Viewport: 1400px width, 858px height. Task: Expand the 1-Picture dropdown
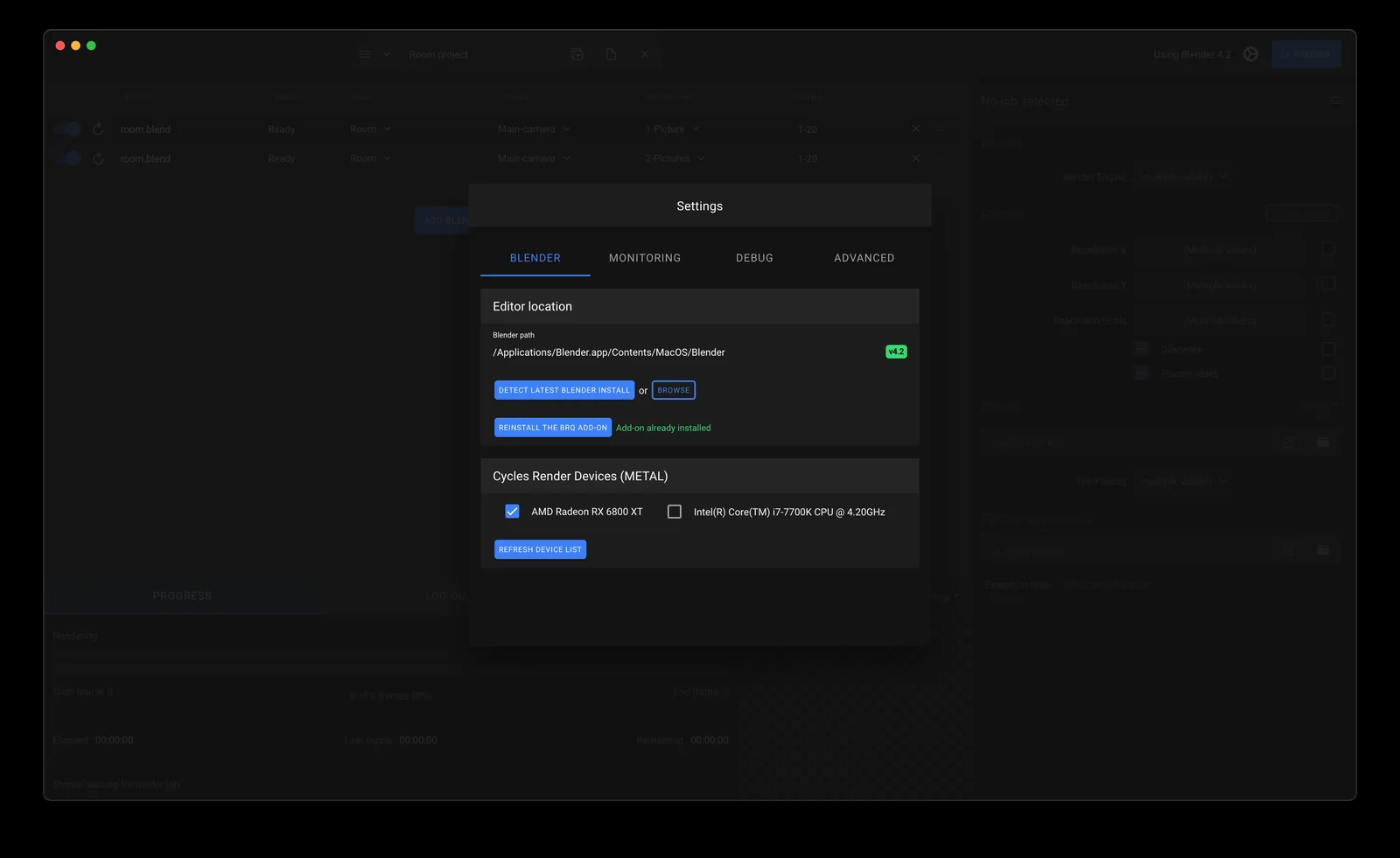coord(672,129)
